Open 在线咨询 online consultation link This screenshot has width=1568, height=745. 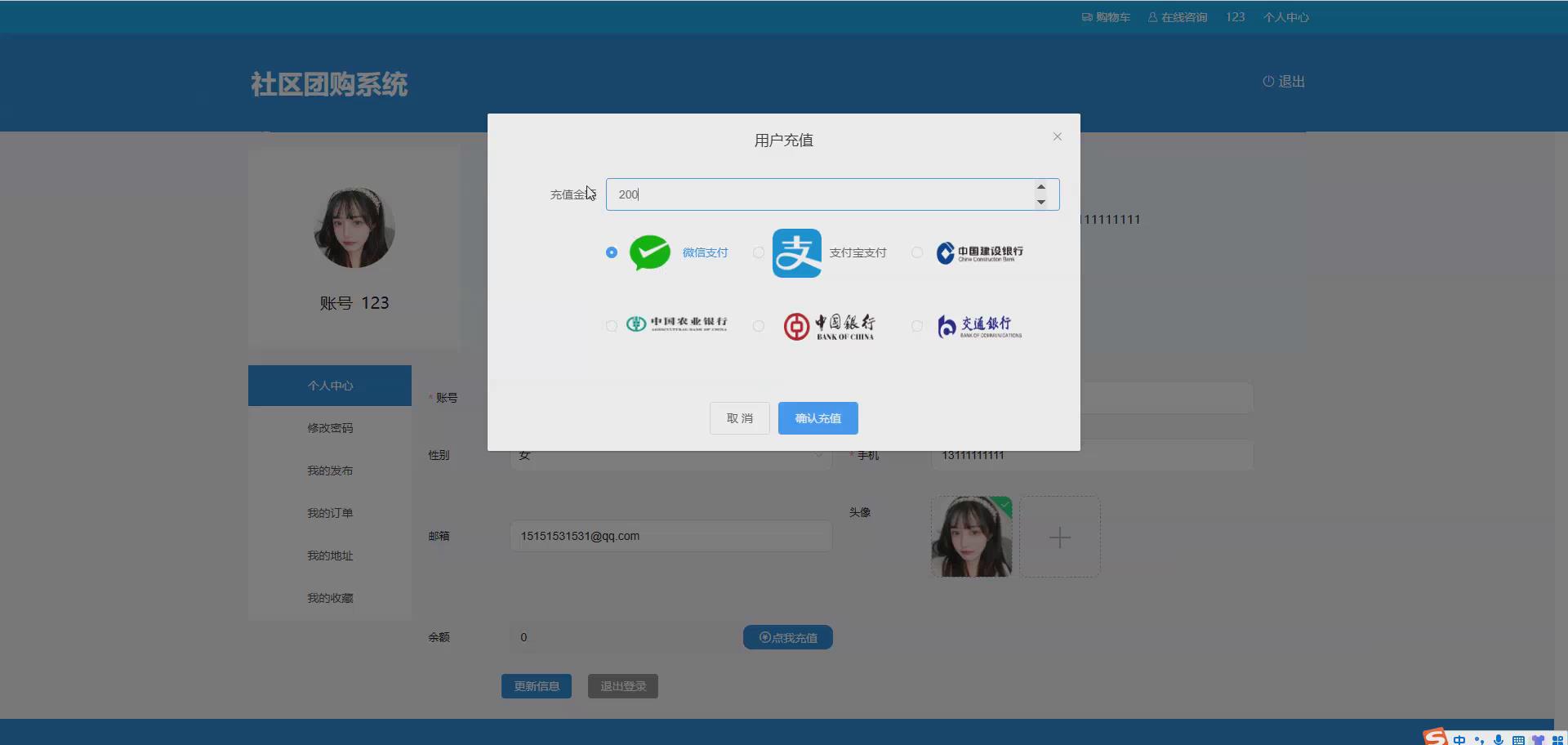(1178, 17)
